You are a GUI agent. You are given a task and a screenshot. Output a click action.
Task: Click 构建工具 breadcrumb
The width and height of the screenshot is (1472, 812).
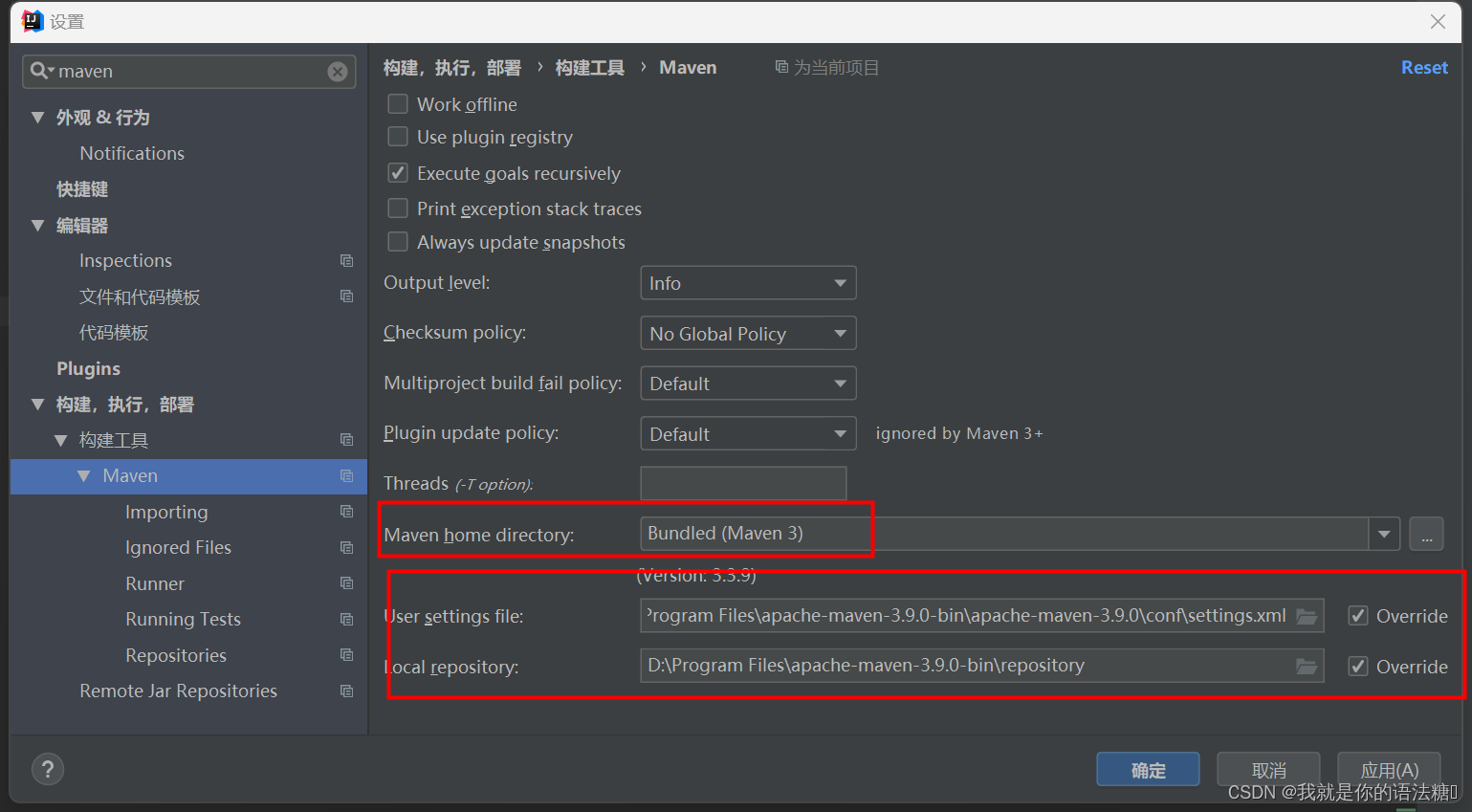(x=590, y=67)
